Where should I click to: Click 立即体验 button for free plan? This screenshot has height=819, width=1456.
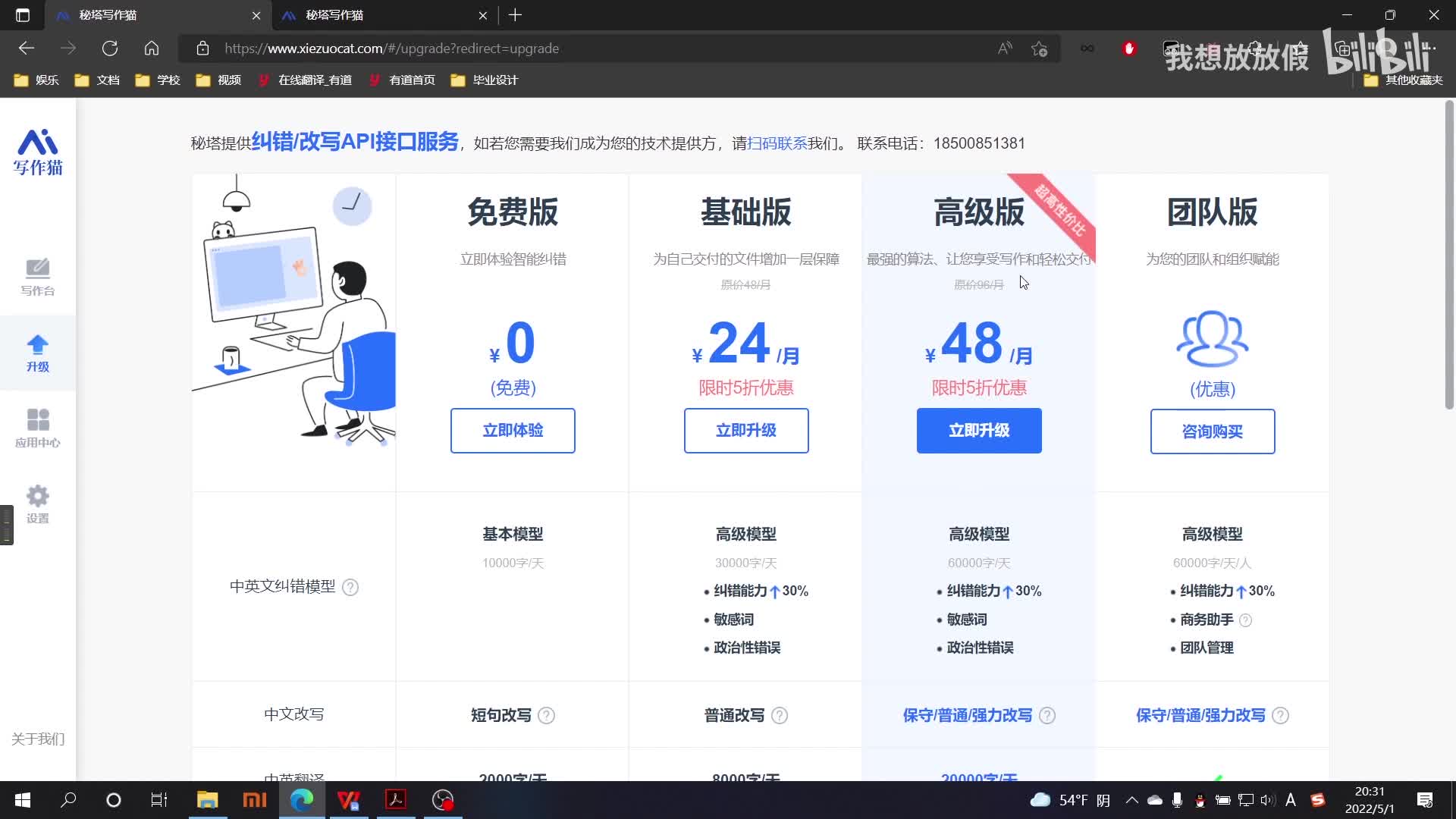[x=513, y=431]
